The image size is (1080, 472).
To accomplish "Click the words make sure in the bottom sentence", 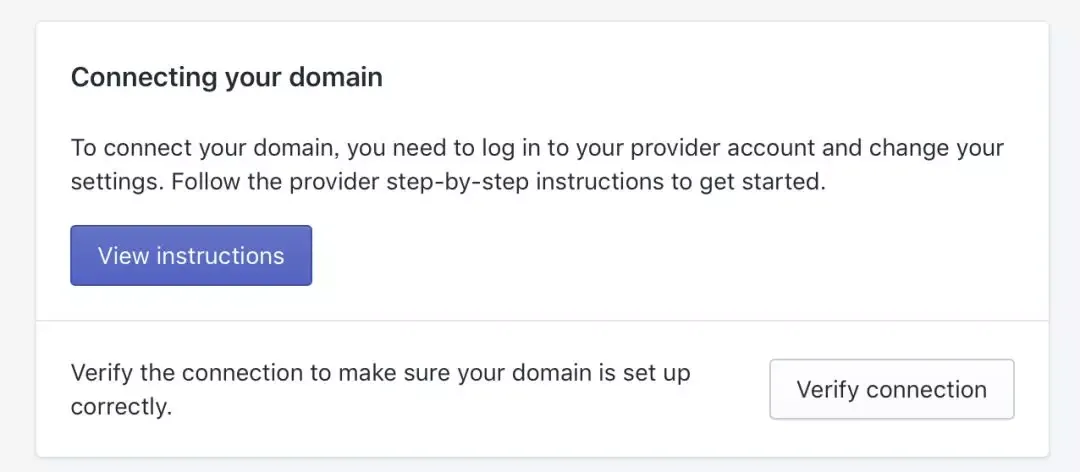I will (424, 373).
